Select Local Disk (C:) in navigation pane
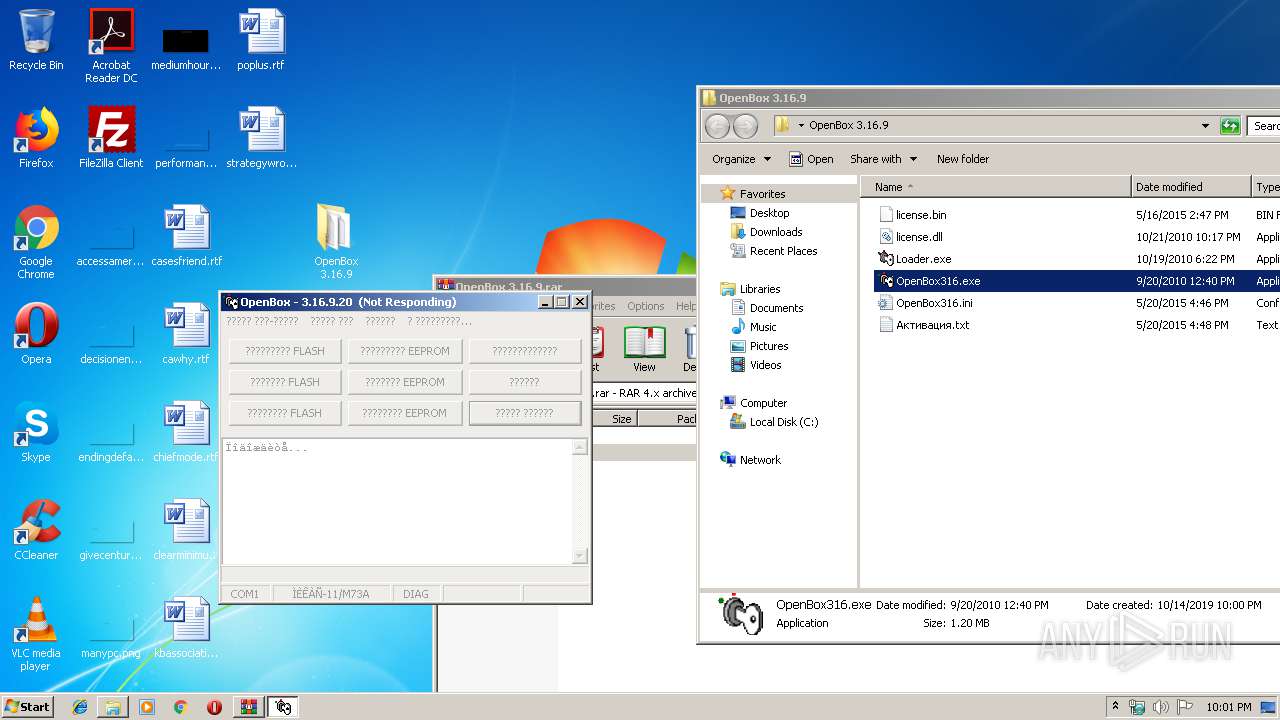This screenshot has height=720, width=1280. click(784, 422)
